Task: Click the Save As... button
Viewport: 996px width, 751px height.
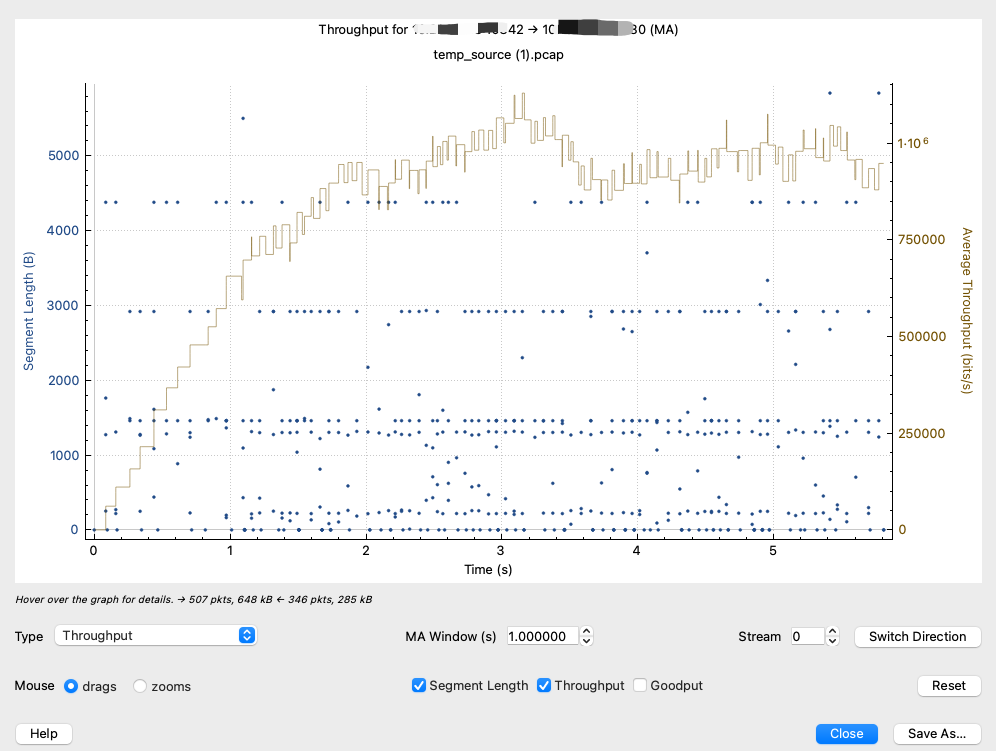Action: tap(936, 733)
